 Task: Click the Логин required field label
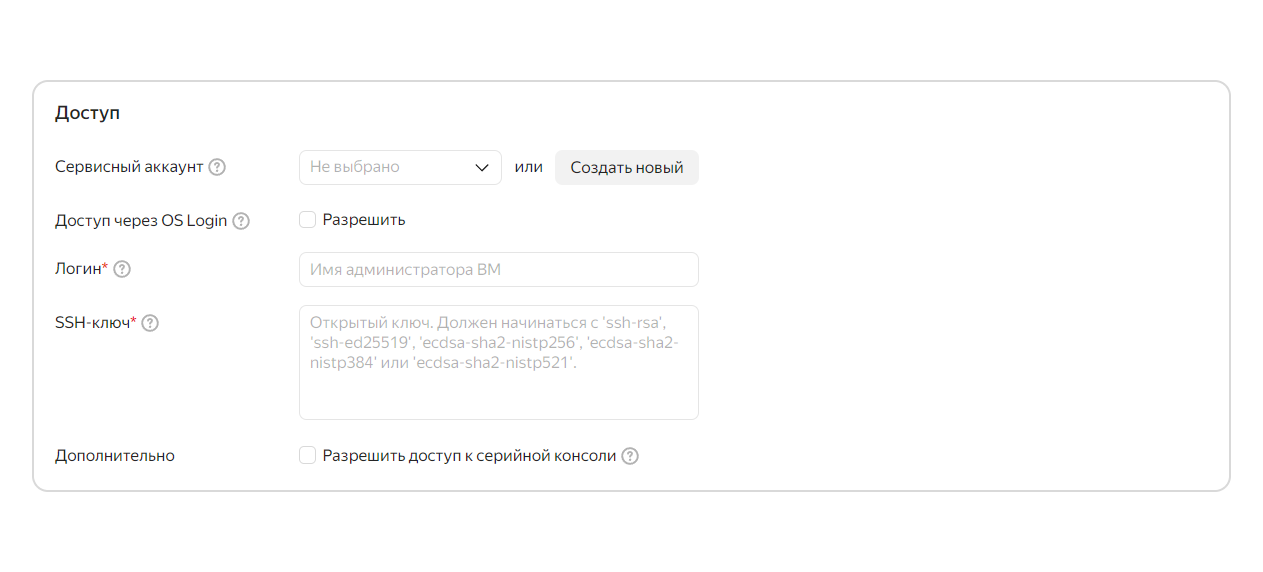click(81, 269)
